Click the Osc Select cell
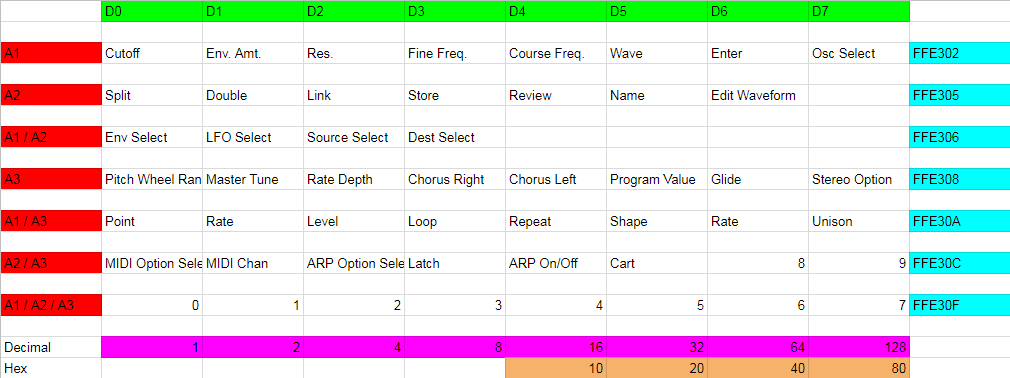The width and height of the screenshot is (1010, 378). 859,53
